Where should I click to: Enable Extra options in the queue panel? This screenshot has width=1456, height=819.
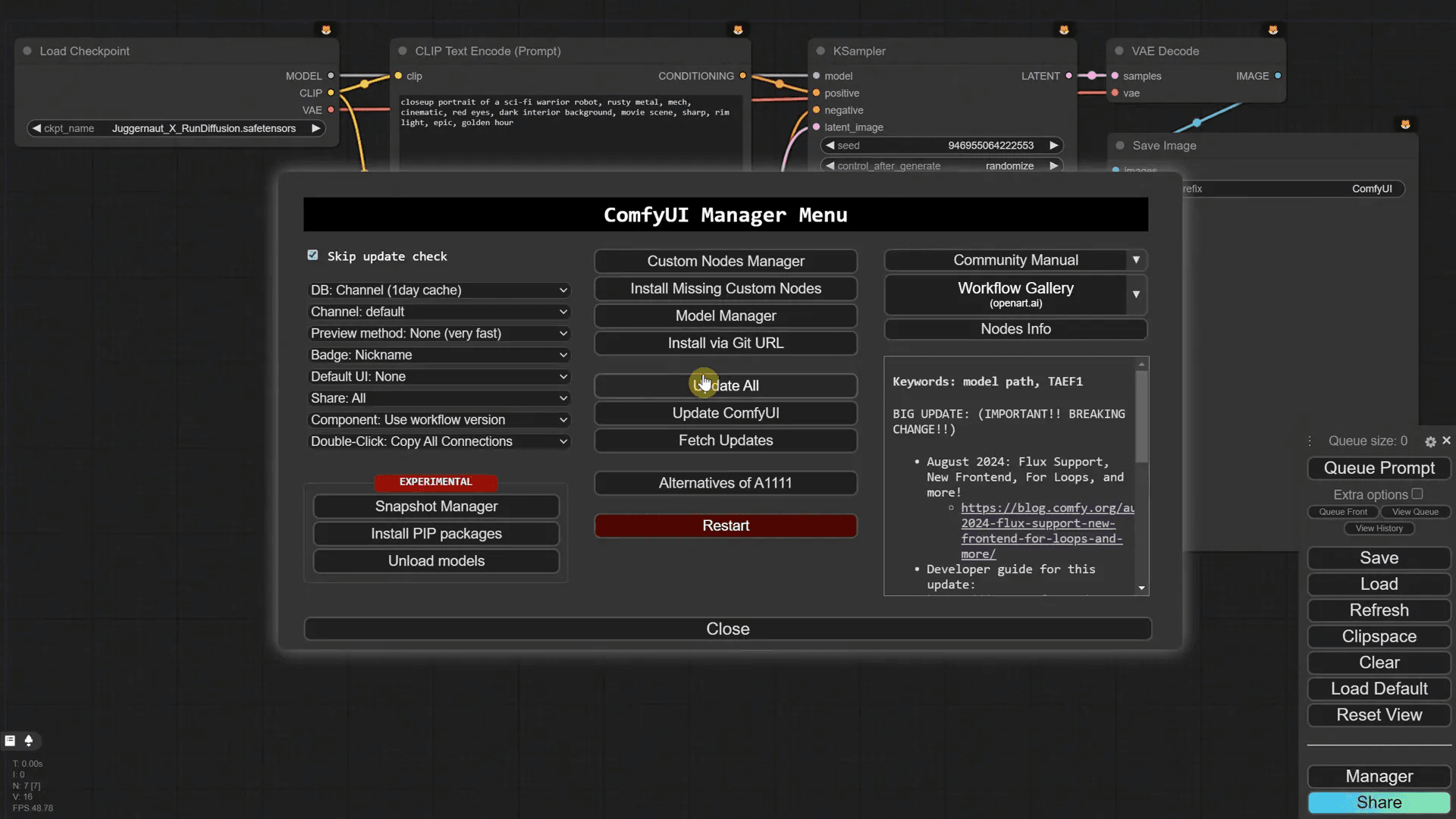1419,493
